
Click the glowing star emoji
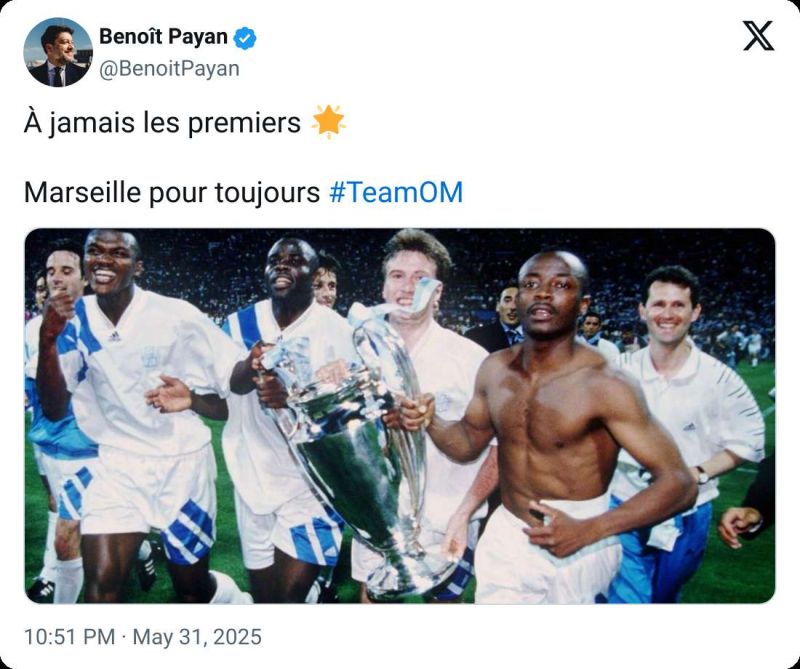pyautogui.click(x=329, y=122)
